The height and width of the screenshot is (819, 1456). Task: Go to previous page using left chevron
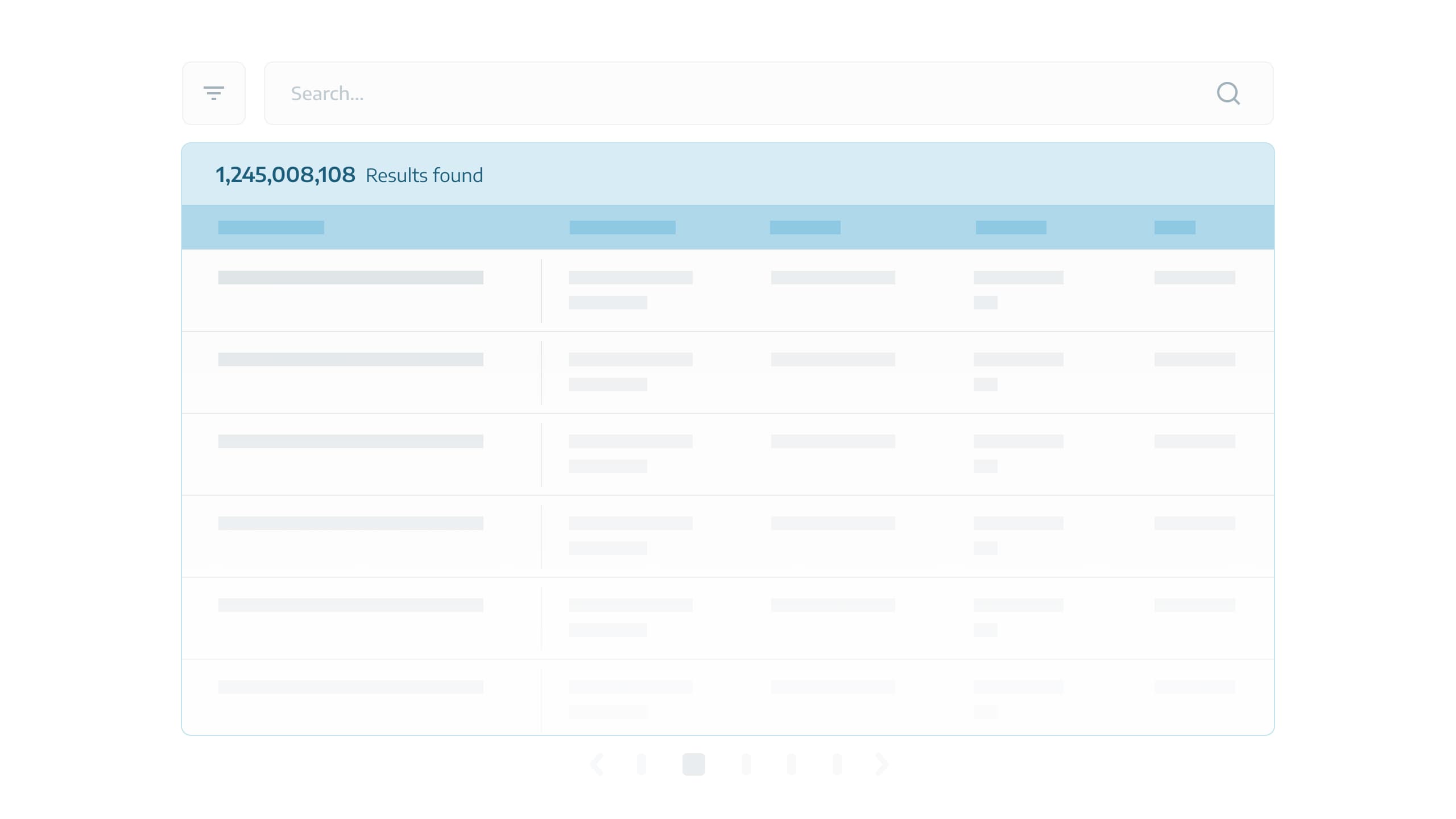pyautogui.click(x=597, y=764)
